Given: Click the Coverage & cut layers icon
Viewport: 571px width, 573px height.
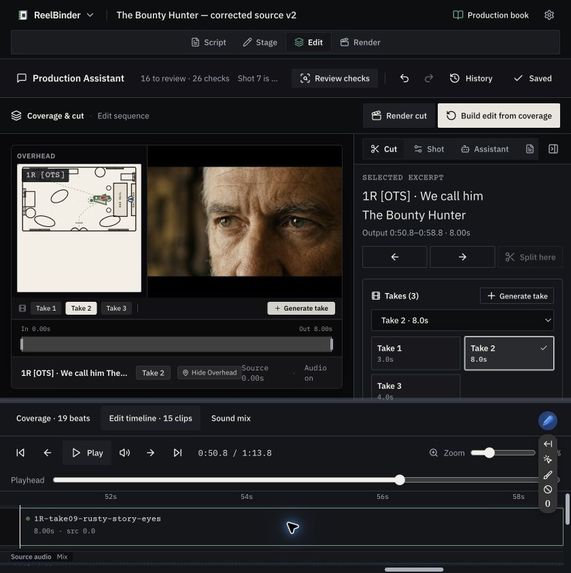Looking at the screenshot, I should [x=16, y=116].
